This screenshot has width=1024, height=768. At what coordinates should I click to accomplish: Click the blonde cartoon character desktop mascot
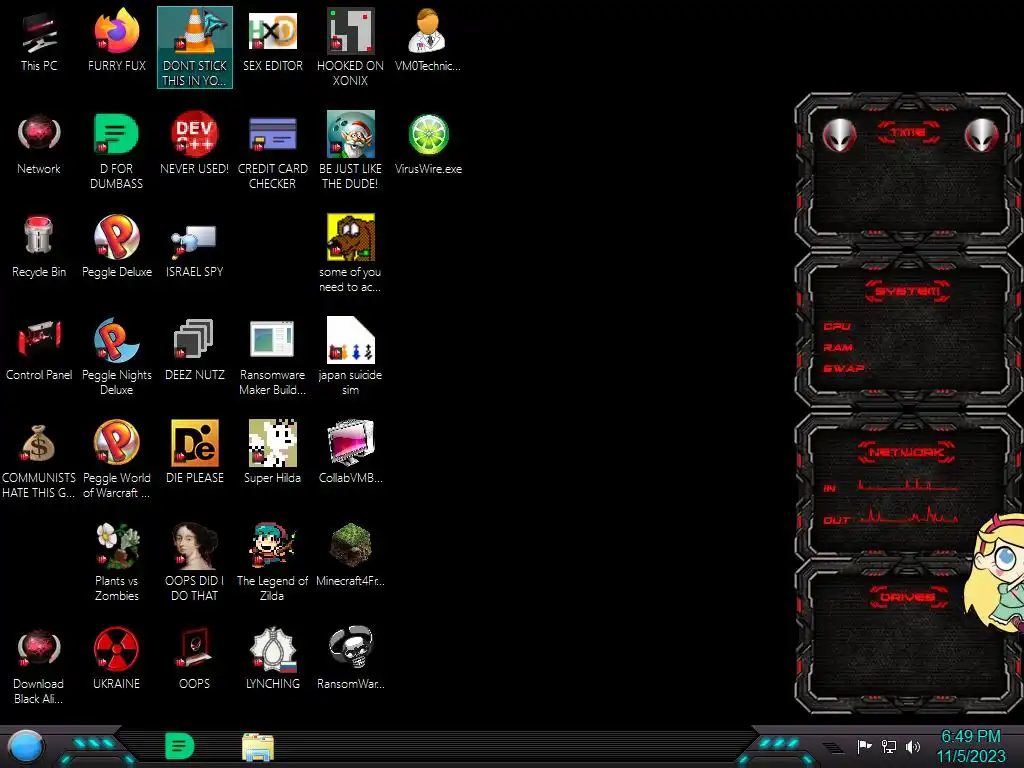(x=995, y=573)
